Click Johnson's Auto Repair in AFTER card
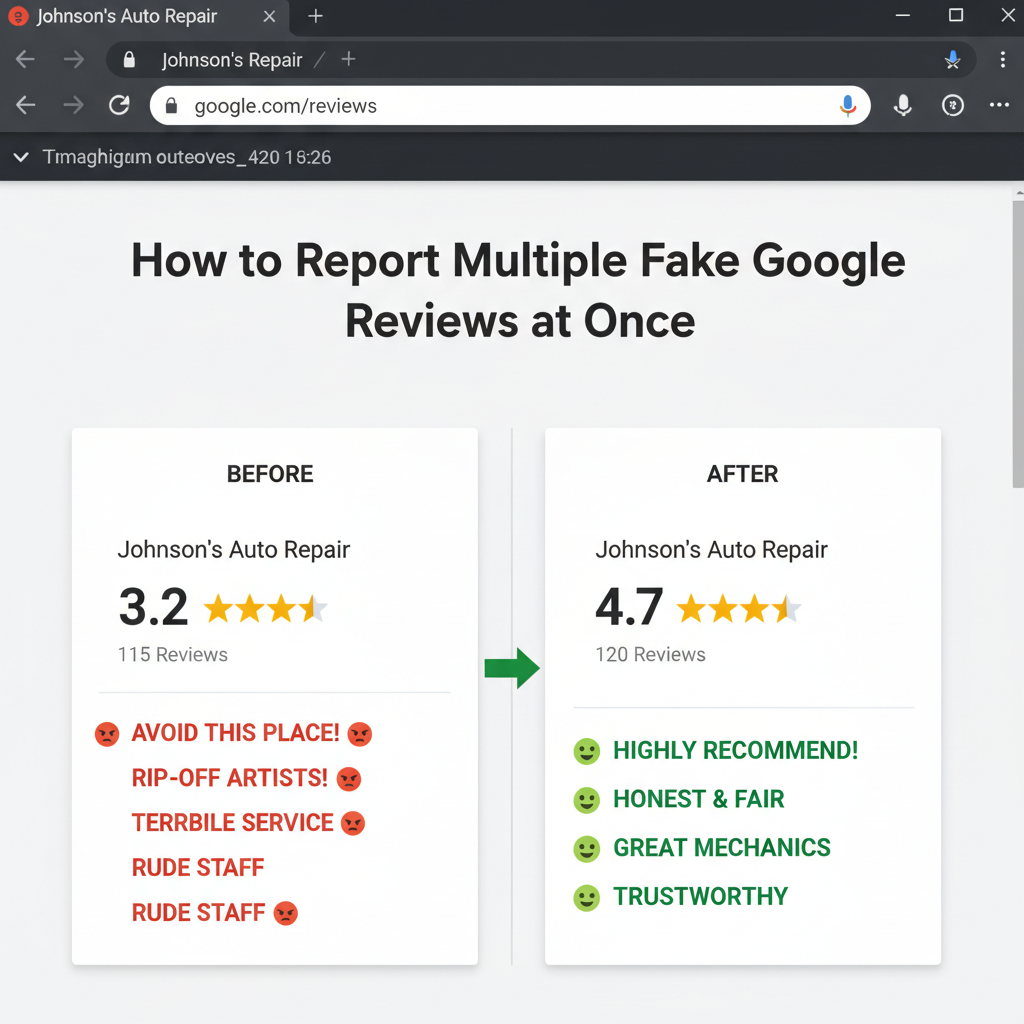Screen dimensions: 1024x1024 [x=711, y=550]
